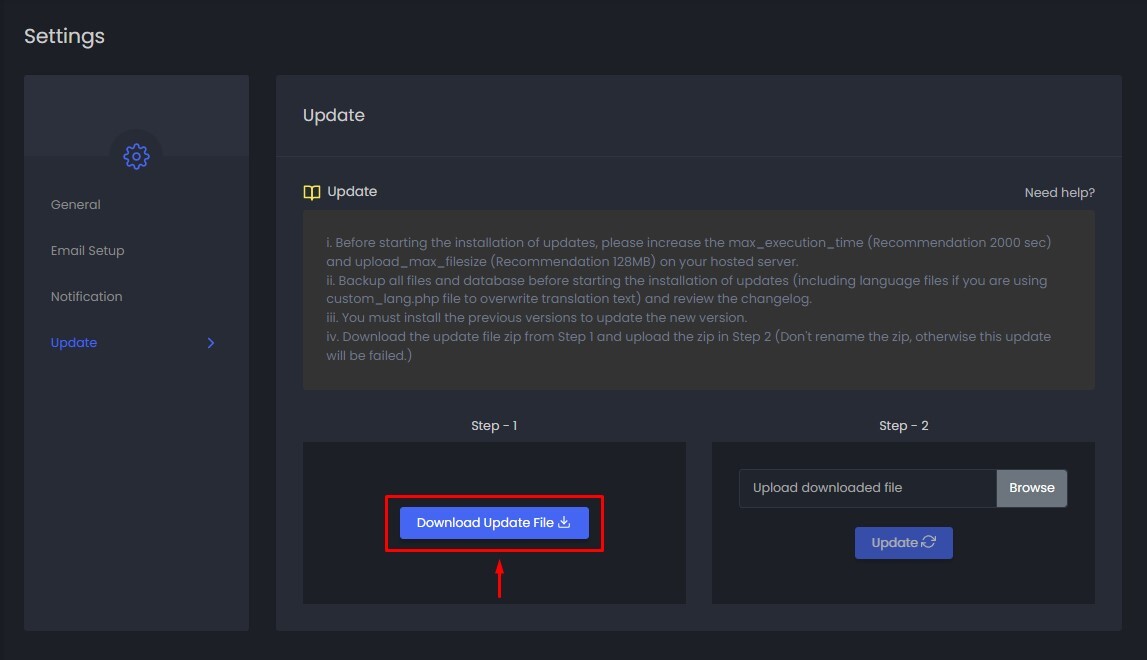Click the Step - 1 label
Screen dimensions: 1147x660
click(x=494, y=426)
